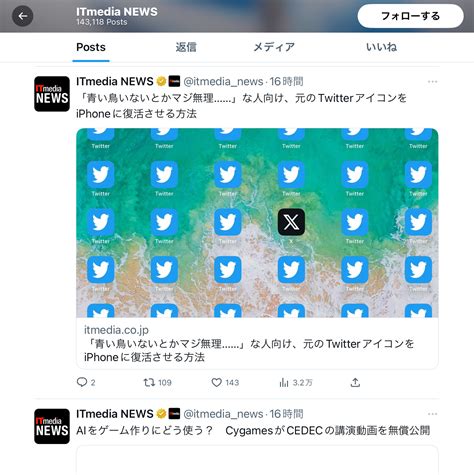View analytics icon showing 3.2万 views

(x=284, y=382)
